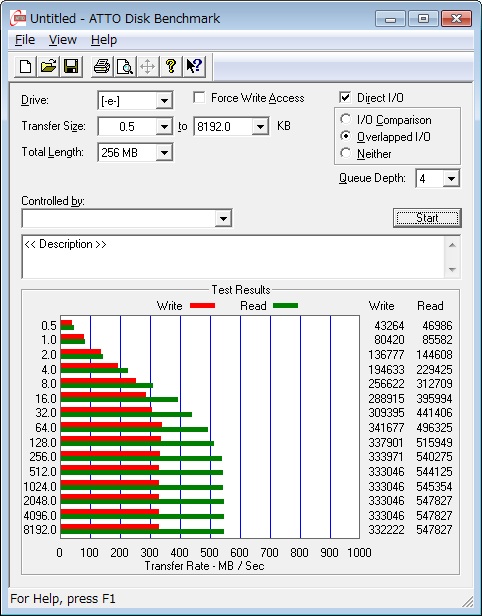The height and width of the screenshot is (616, 482).
Task: Uncheck the Direct I/O checkbox
Action: point(345,97)
